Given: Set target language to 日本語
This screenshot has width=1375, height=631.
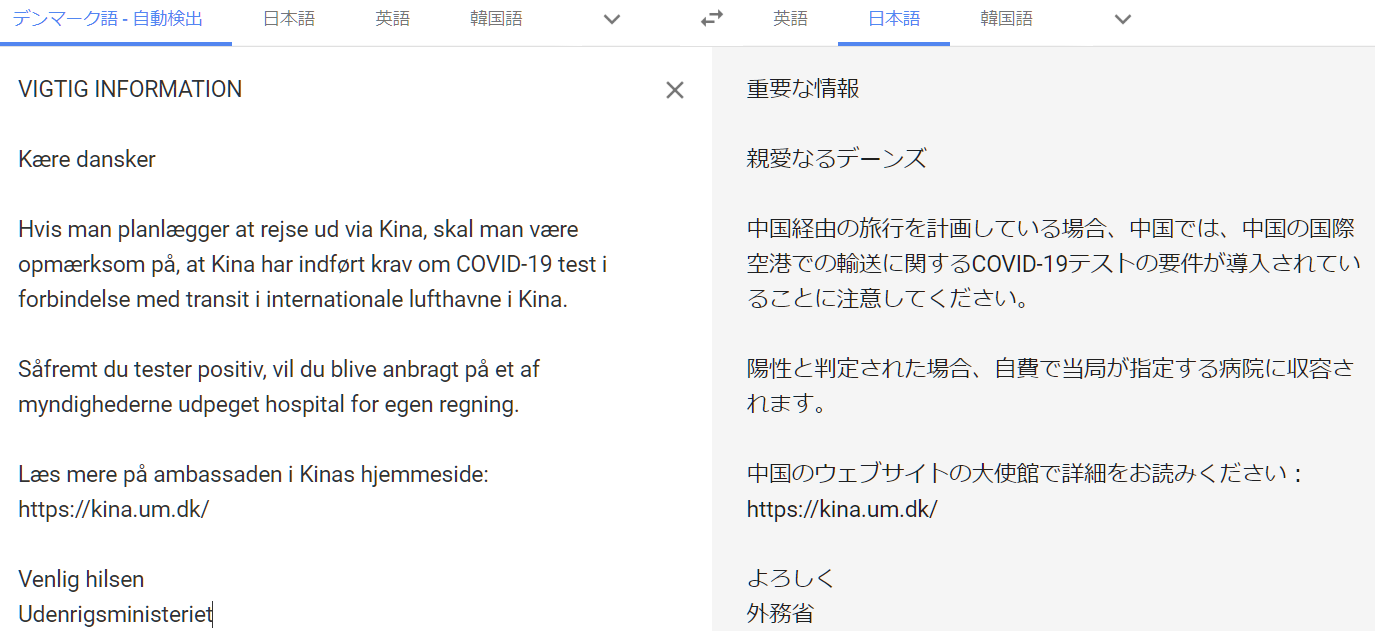Looking at the screenshot, I should [x=893, y=19].
